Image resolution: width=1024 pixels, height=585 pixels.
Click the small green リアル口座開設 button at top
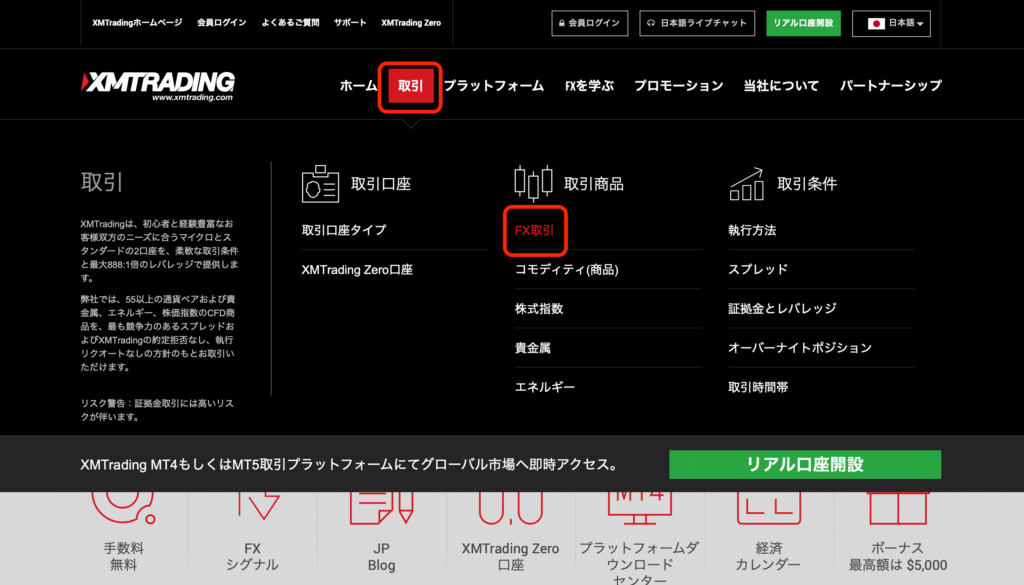(803, 23)
